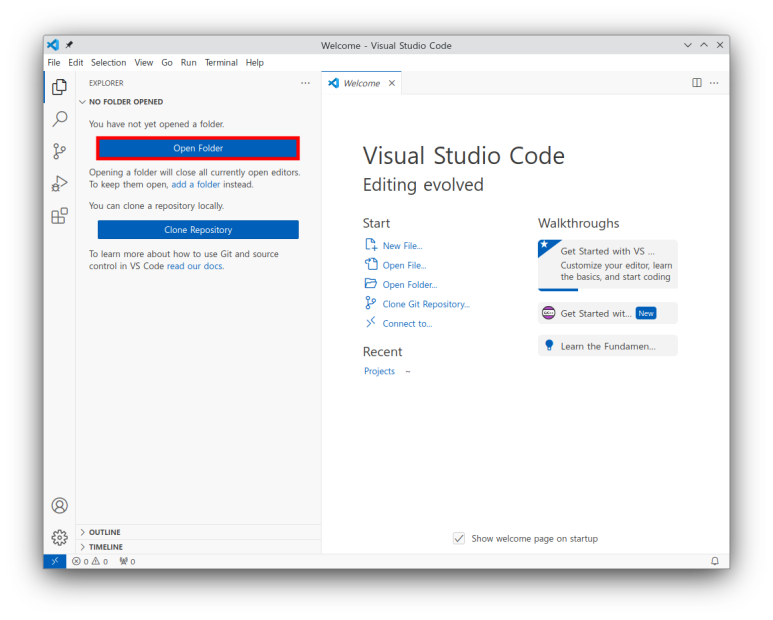
Task: Open the Go menu
Action: (x=167, y=63)
